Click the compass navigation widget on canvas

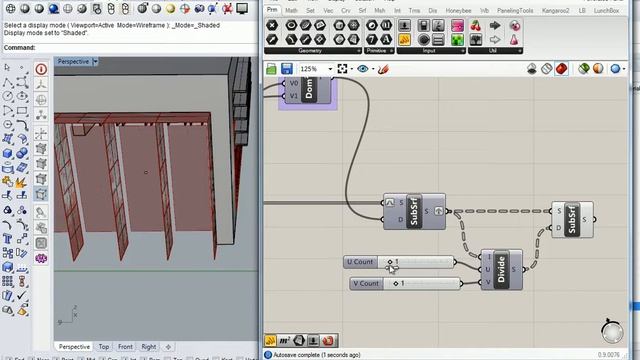[x=612, y=331]
